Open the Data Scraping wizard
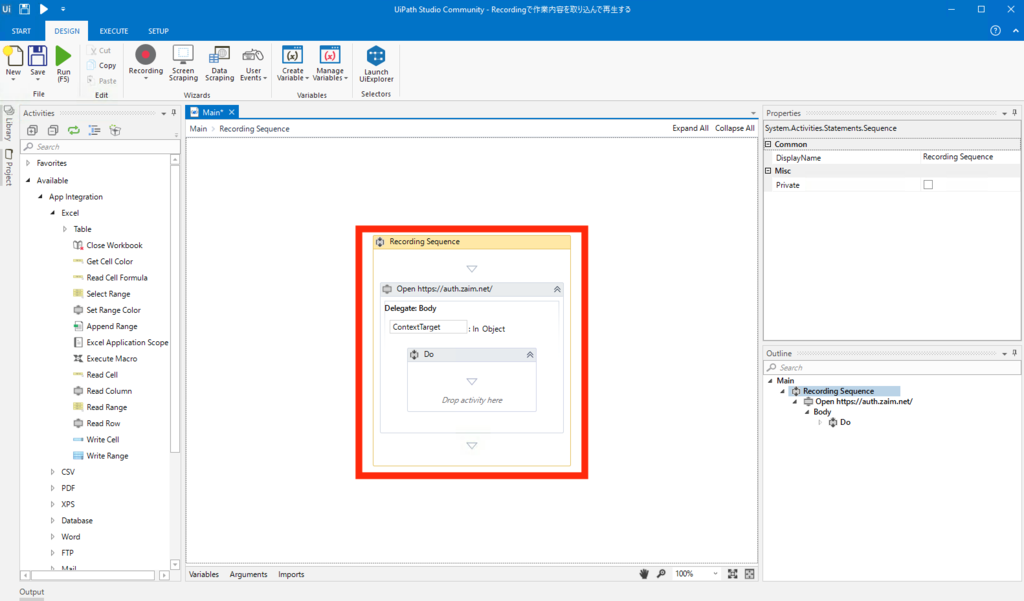The height and width of the screenshot is (601, 1024). coord(219,63)
